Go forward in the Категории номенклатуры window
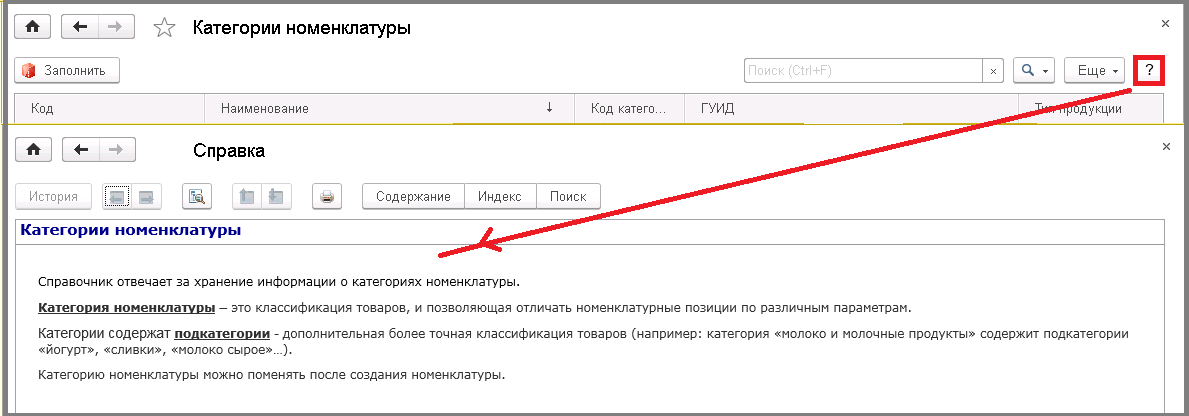Viewport: 1189px width, 416px height. (x=116, y=27)
